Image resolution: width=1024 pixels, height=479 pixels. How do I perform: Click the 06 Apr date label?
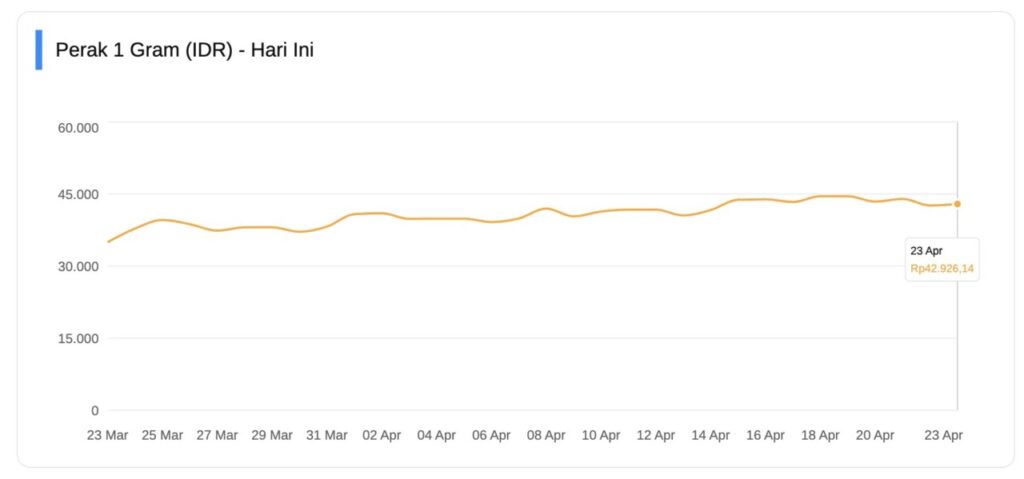tap(491, 436)
